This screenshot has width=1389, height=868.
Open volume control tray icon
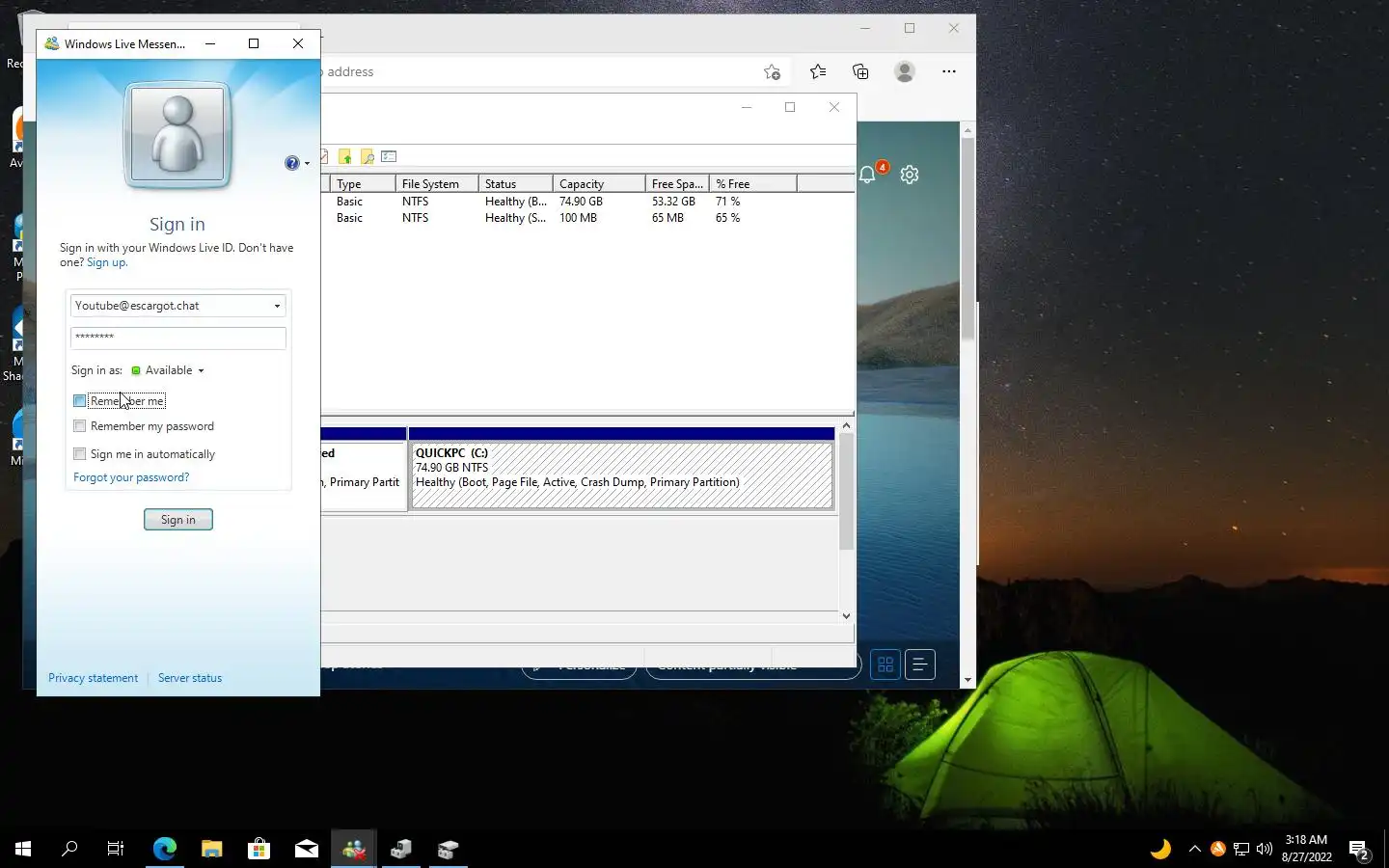tap(1265, 849)
